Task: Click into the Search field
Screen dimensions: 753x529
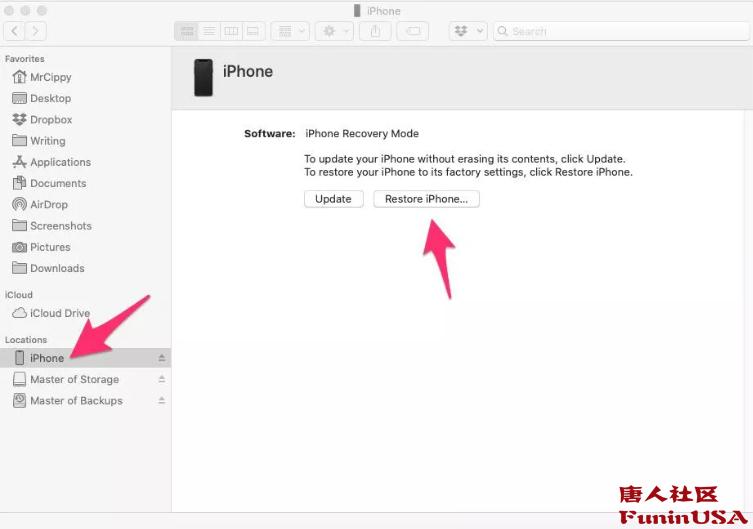Action: pos(620,31)
